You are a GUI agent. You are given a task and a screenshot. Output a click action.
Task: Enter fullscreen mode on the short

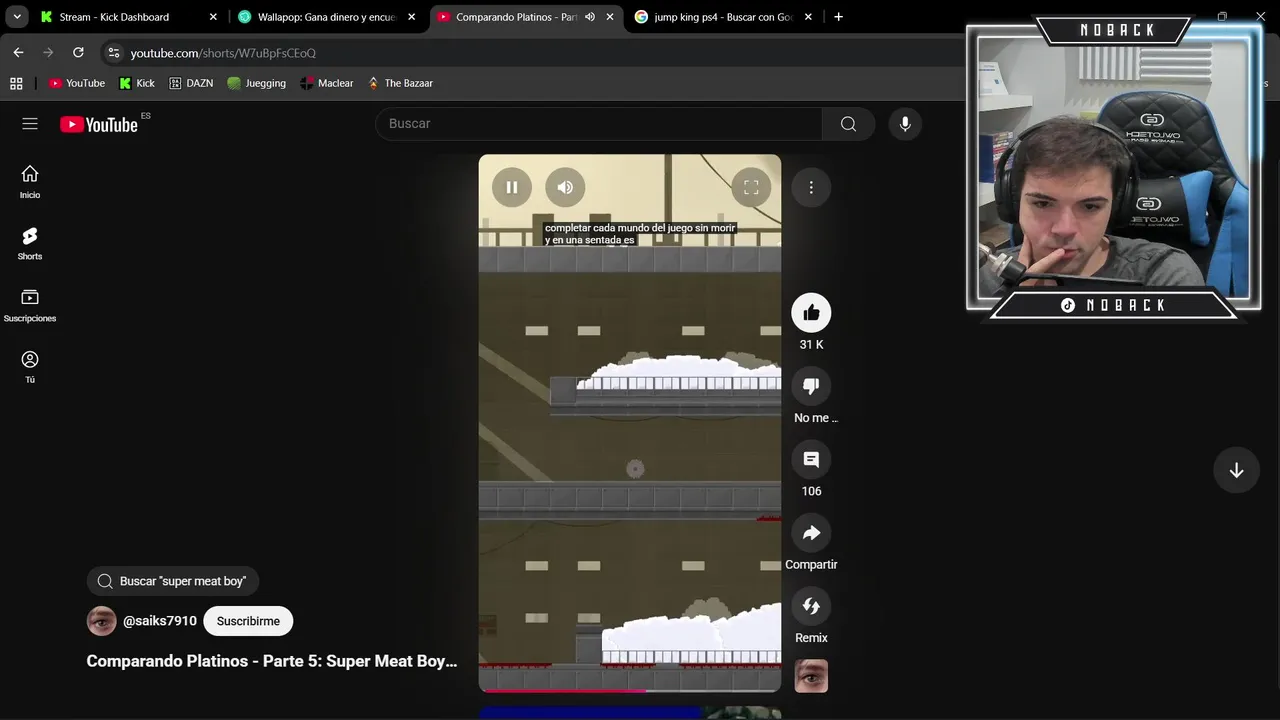751,187
